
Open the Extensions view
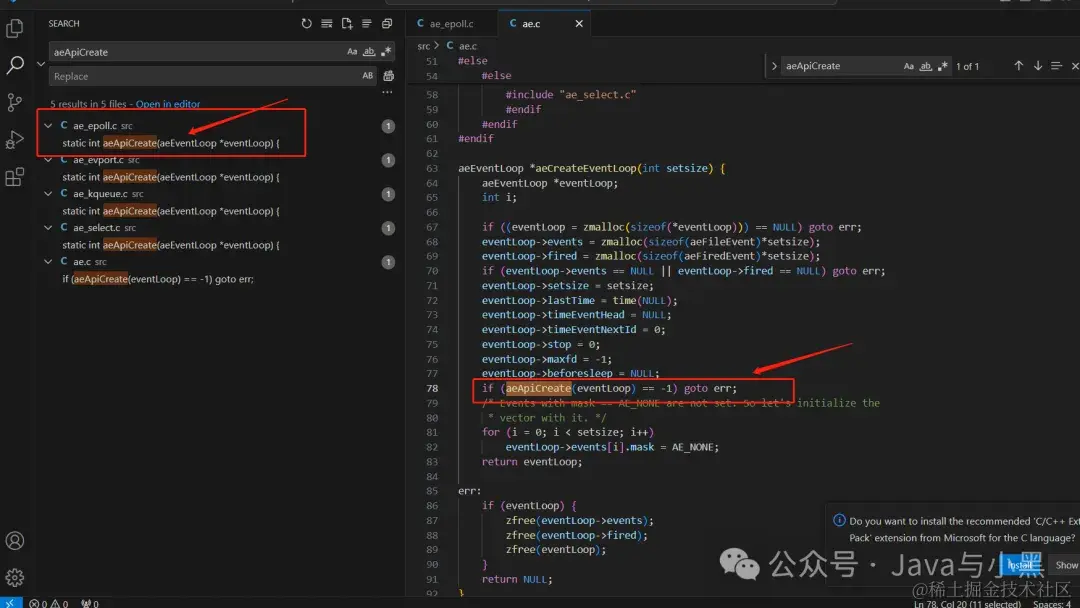coord(14,177)
